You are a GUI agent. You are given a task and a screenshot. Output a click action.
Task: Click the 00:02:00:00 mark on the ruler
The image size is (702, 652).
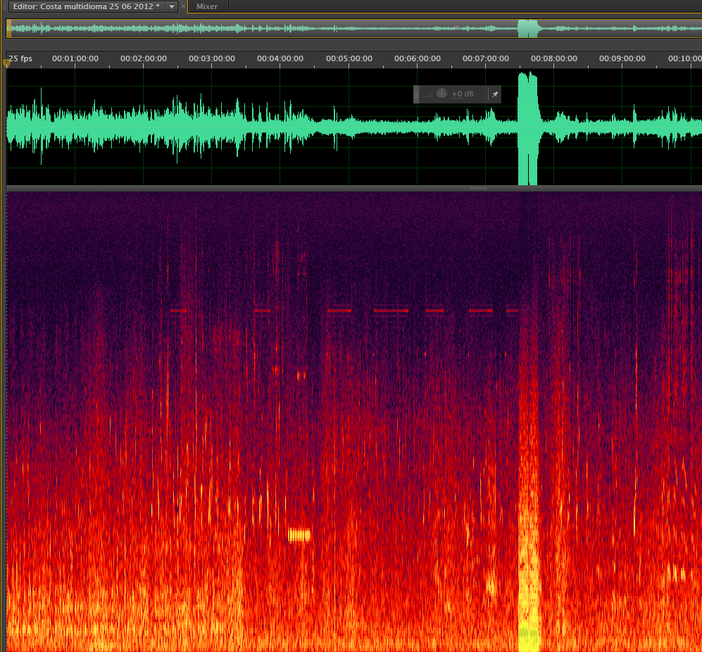[x=143, y=59]
